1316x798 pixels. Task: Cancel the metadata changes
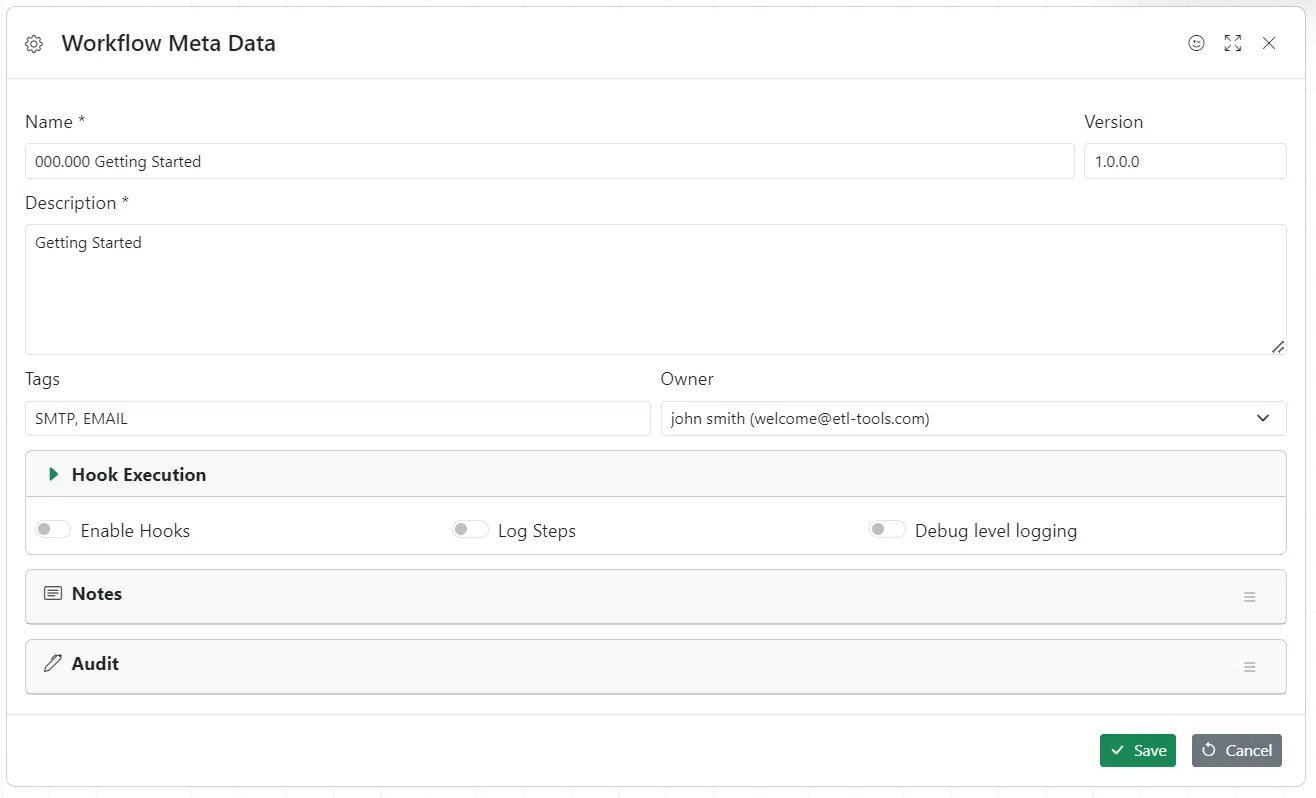pyautogui.click(x=1236, y=750)
